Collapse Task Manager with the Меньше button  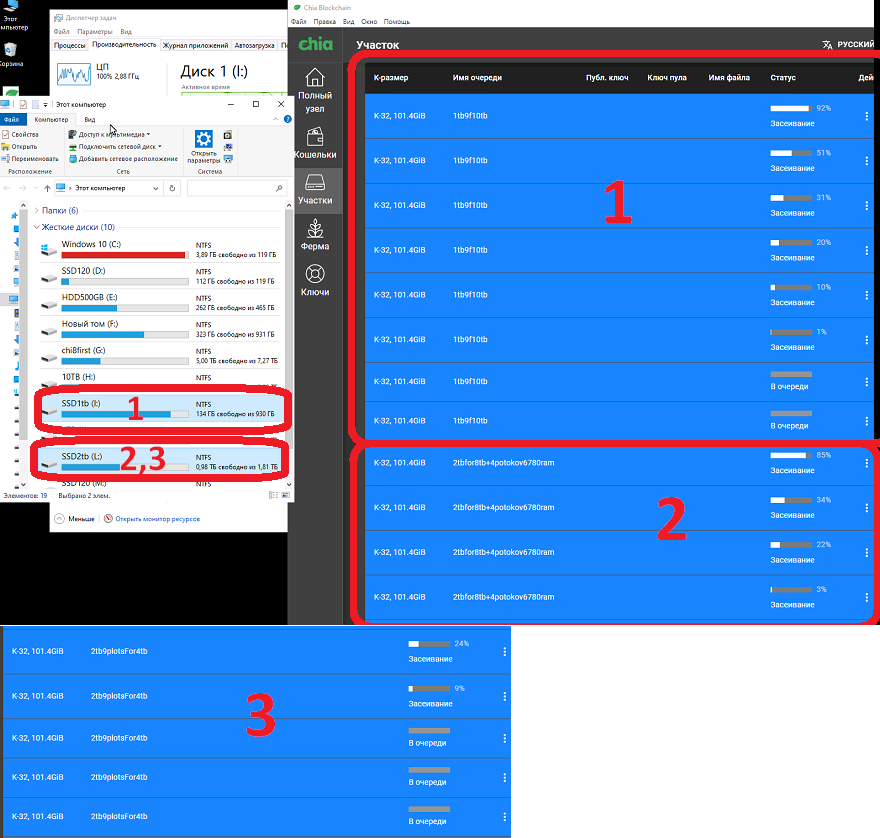point(75,519)
